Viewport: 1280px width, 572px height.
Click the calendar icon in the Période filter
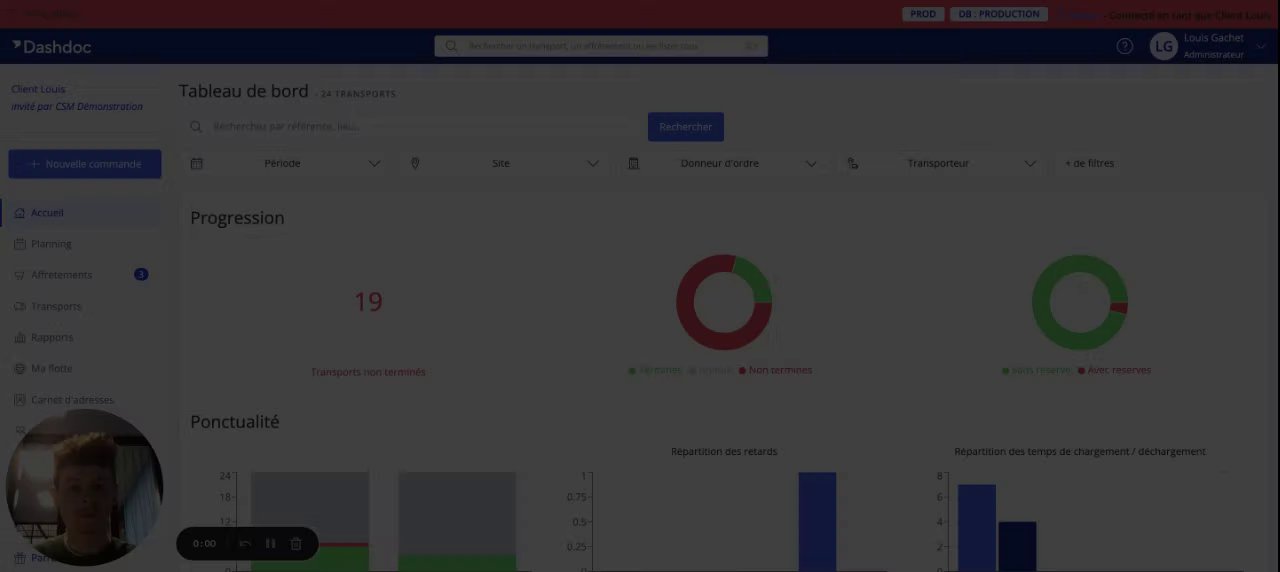(x=197, y=163)
